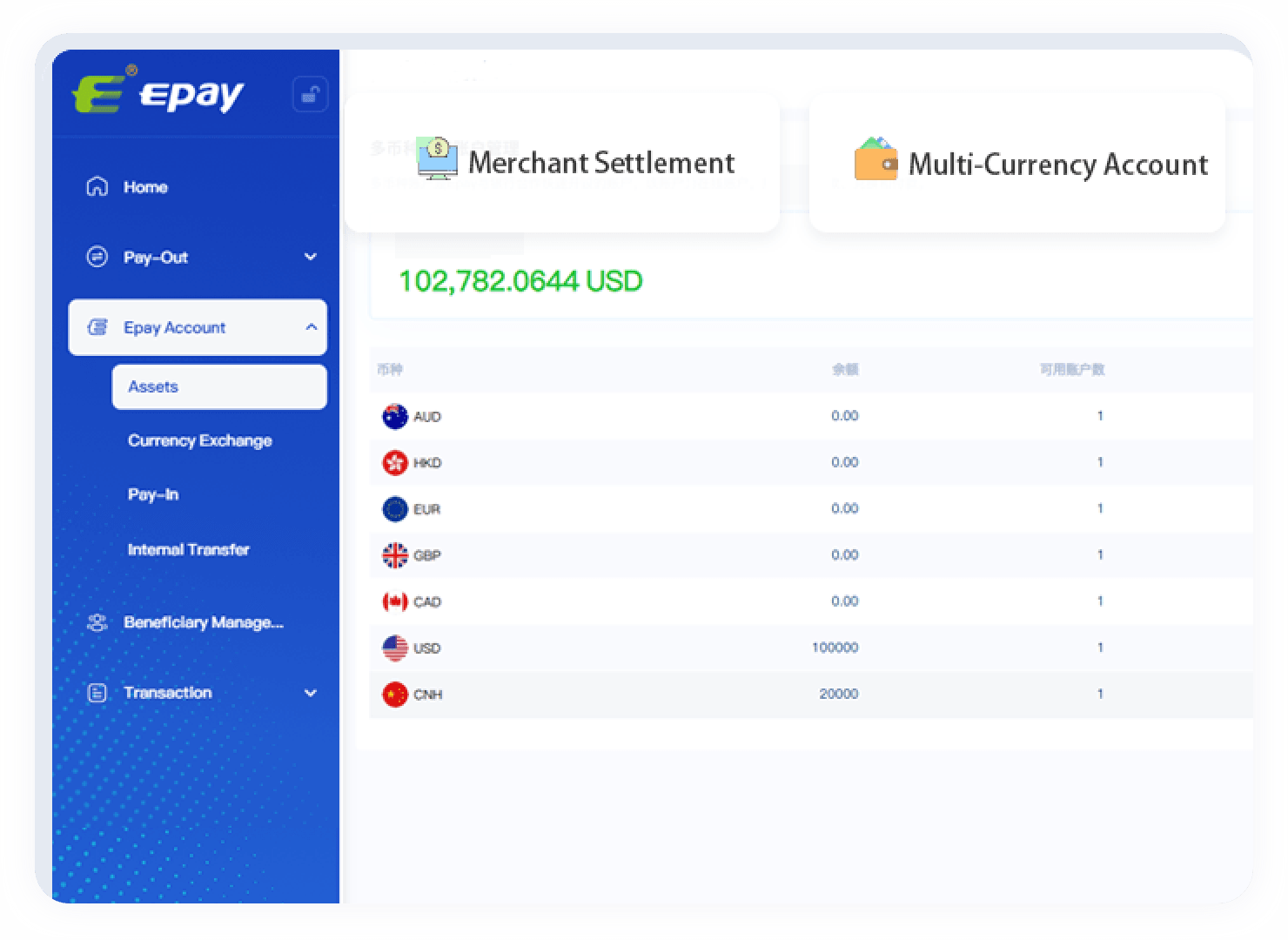Click the HKD balance 0.00

pyautogui.click(x=845, y=462)
